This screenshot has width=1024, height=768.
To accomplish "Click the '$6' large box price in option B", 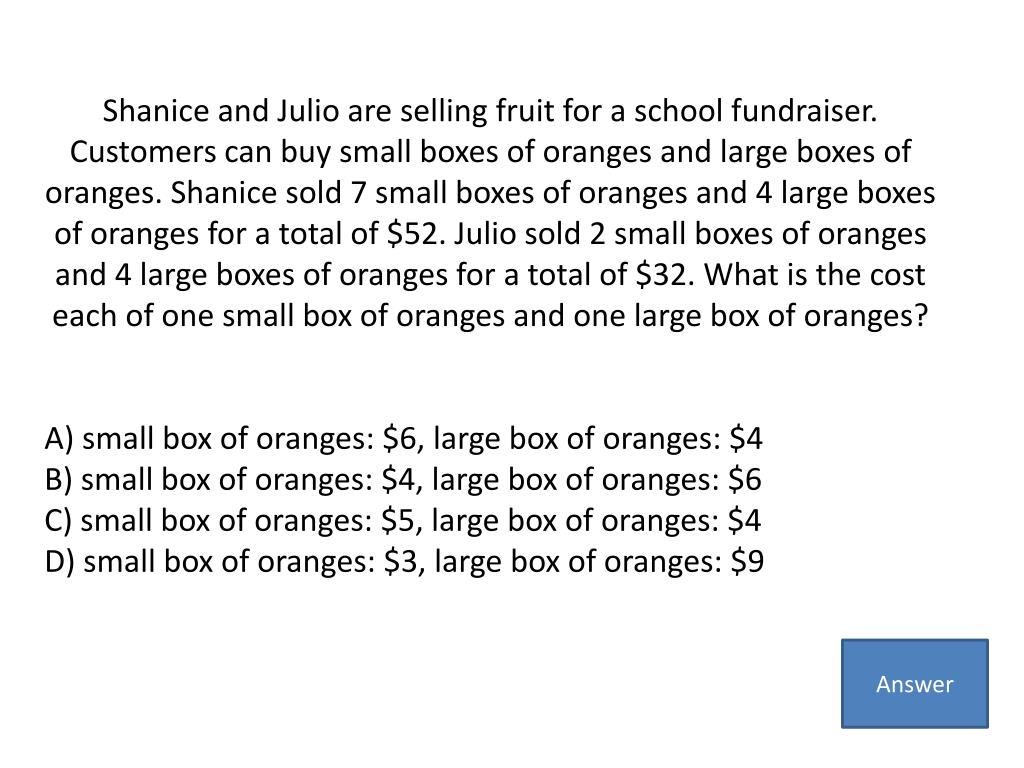I will (x=744, y=479).
